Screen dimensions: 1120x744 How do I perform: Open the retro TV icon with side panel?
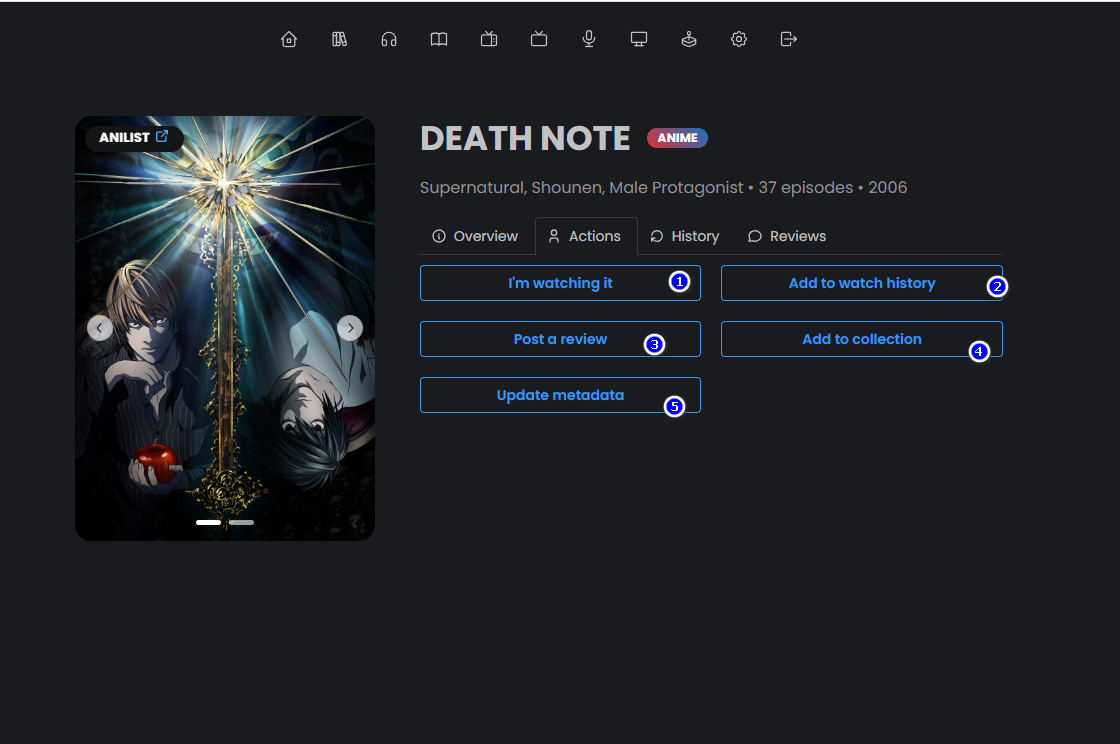pyautogui.click(x=489, y=39)
